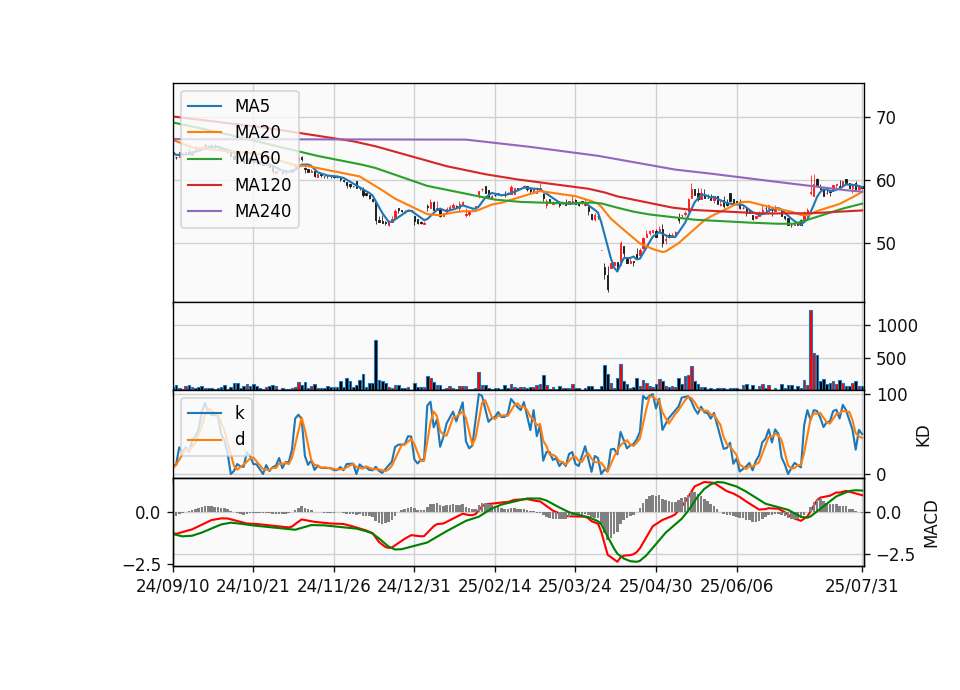Click the MA120 legend label

263,185
